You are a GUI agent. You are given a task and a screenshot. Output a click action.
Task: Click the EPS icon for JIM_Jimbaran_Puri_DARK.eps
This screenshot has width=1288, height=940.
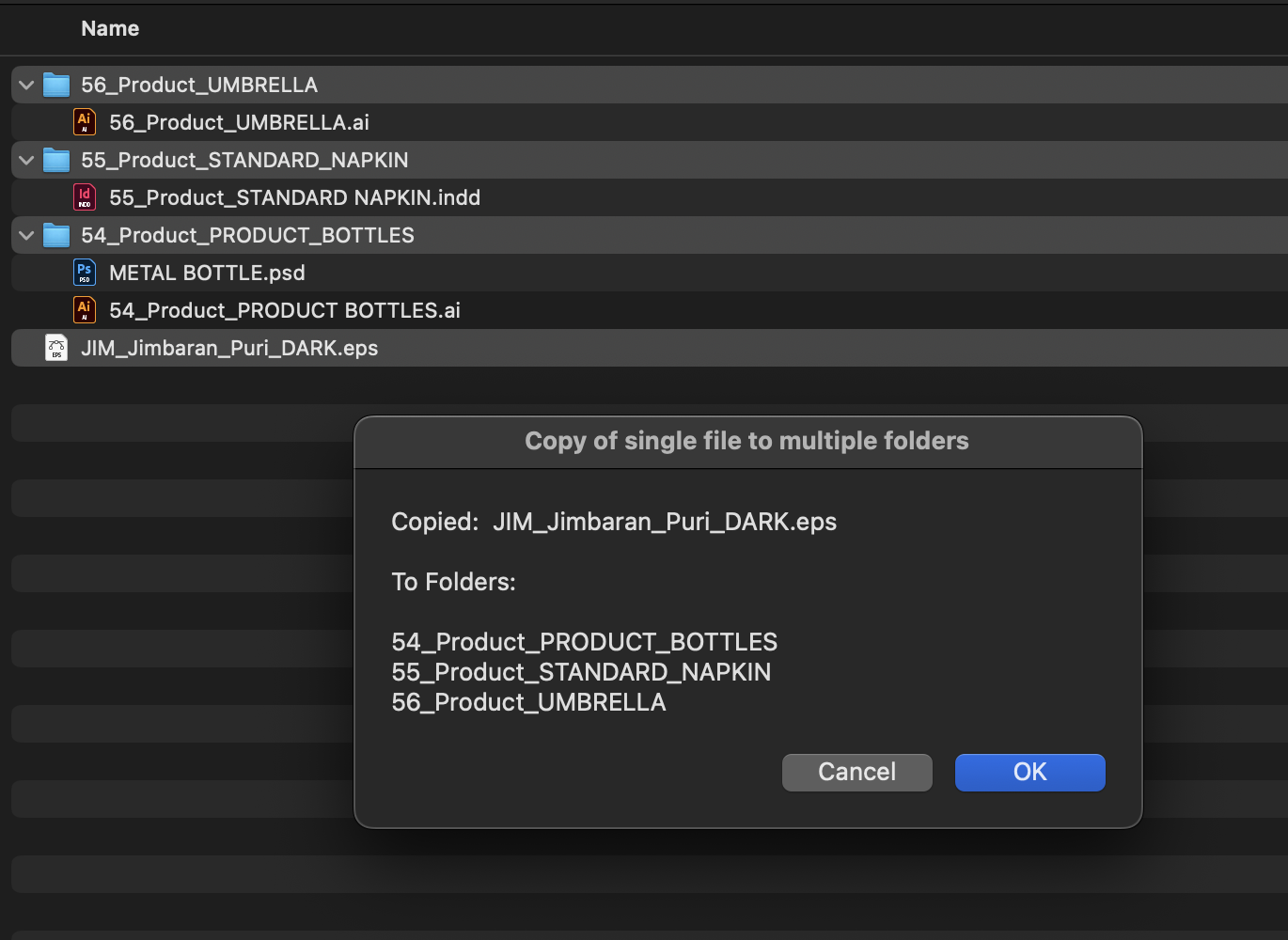point(56,348)
